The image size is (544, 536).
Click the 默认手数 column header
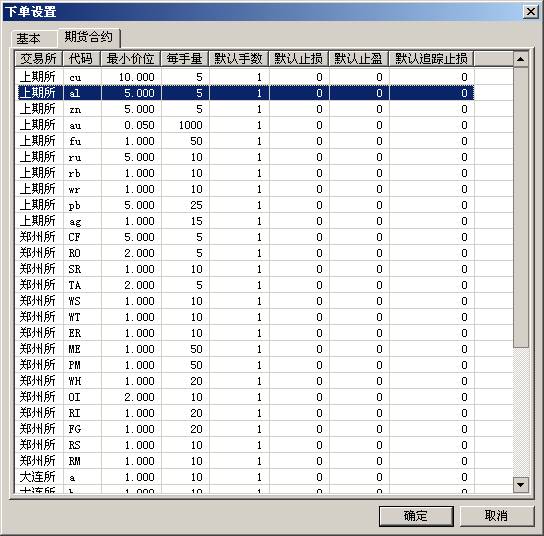click(239, 59)
